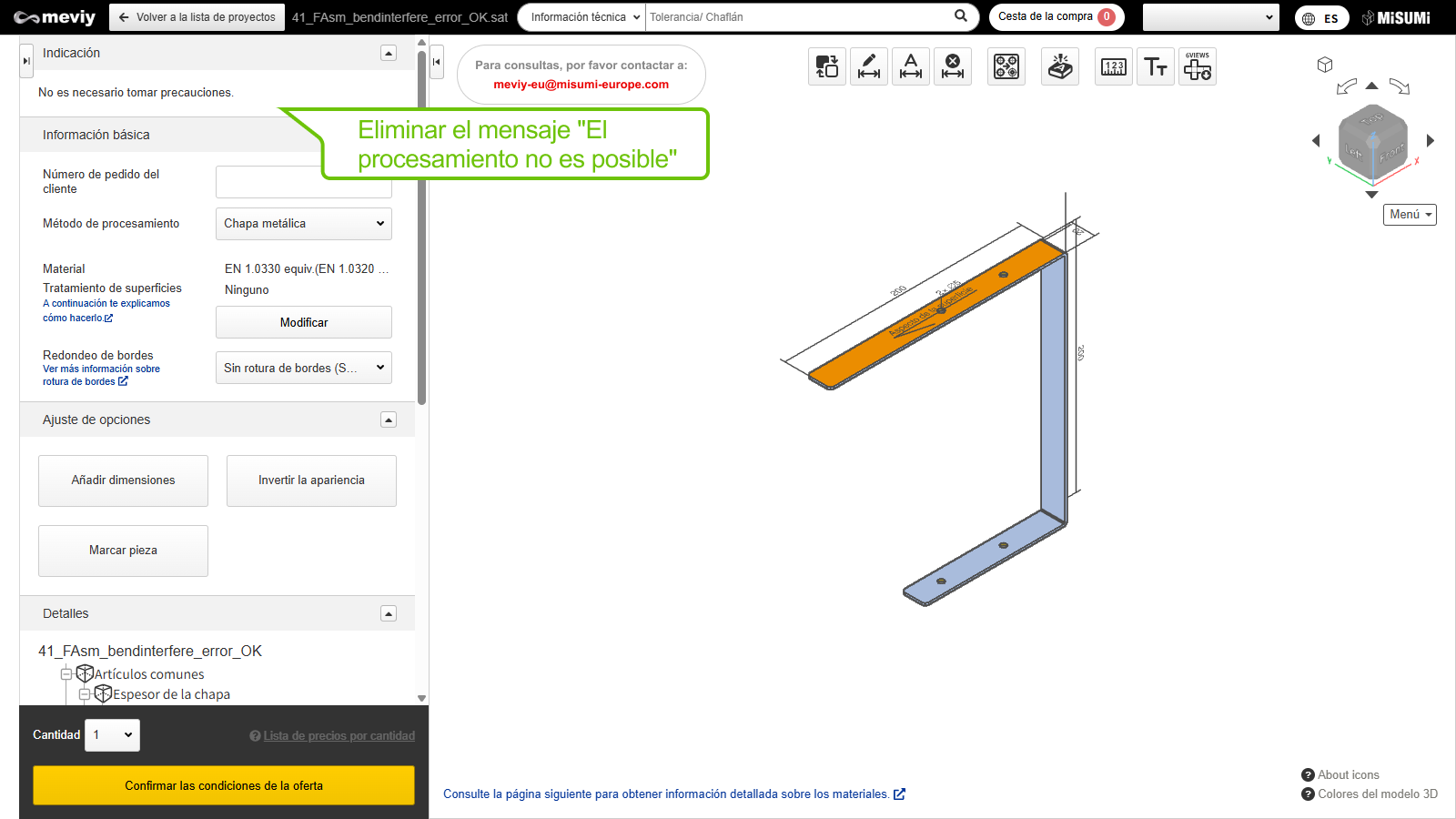This screenshot has height=819, width=1456.
Task: Collapse the Indicación panel section
Action: coord(389,53)
